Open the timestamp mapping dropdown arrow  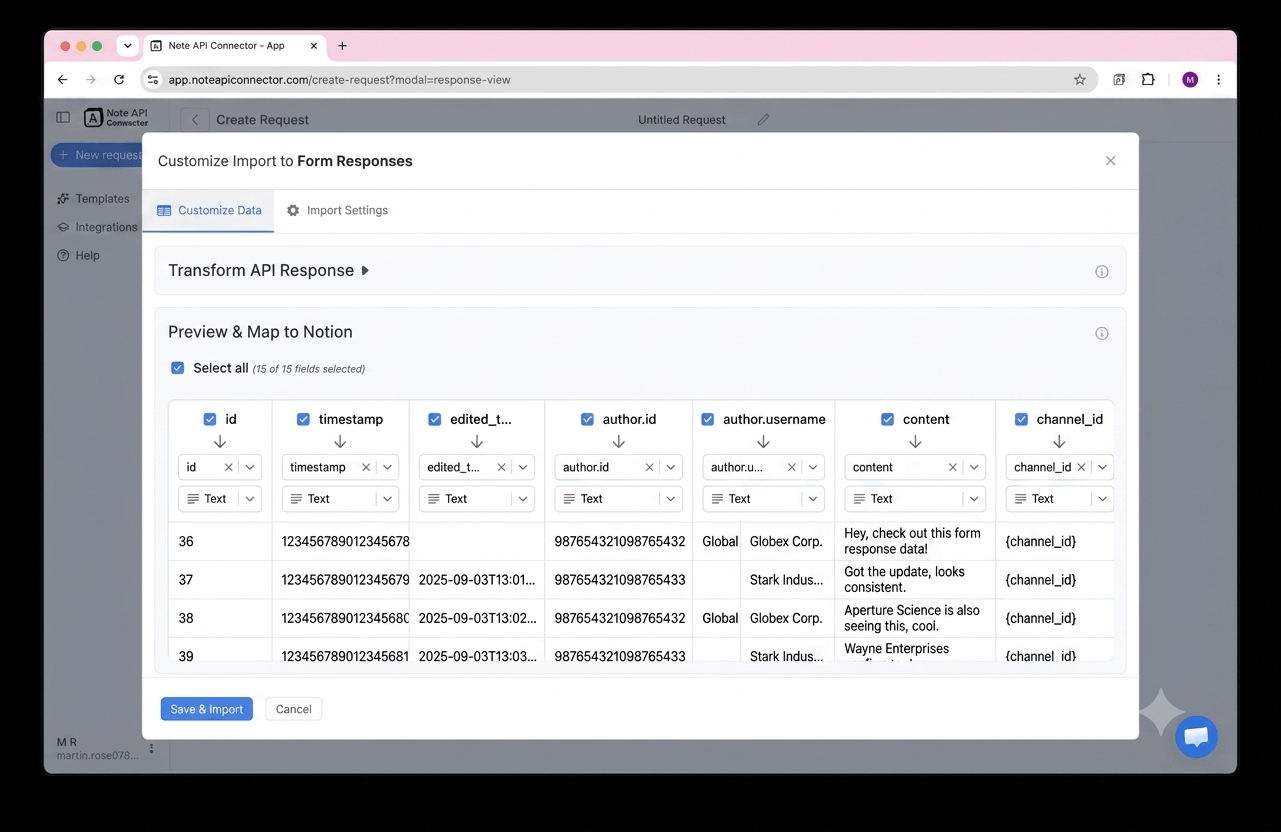coord(387,467)
